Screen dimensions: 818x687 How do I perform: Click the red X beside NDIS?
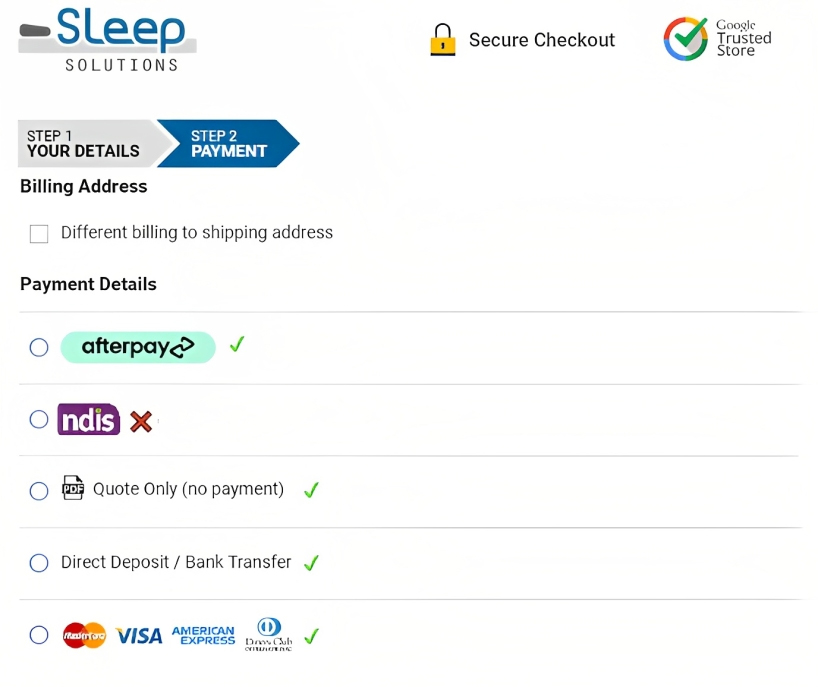pyautogui.click(x=141, y=421)
